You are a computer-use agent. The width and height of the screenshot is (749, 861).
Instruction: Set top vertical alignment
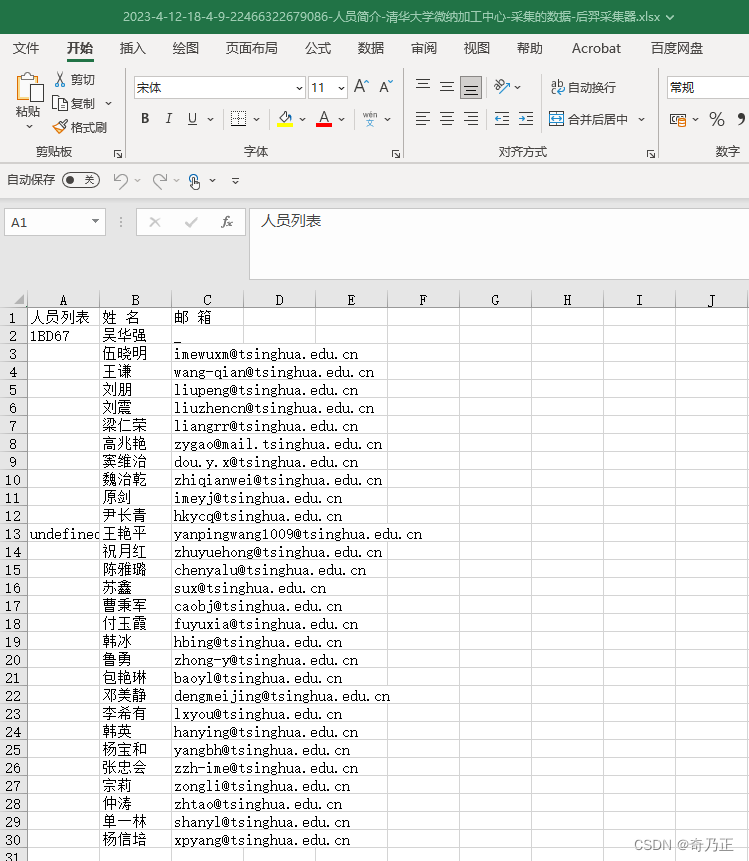tap(423, 86)
